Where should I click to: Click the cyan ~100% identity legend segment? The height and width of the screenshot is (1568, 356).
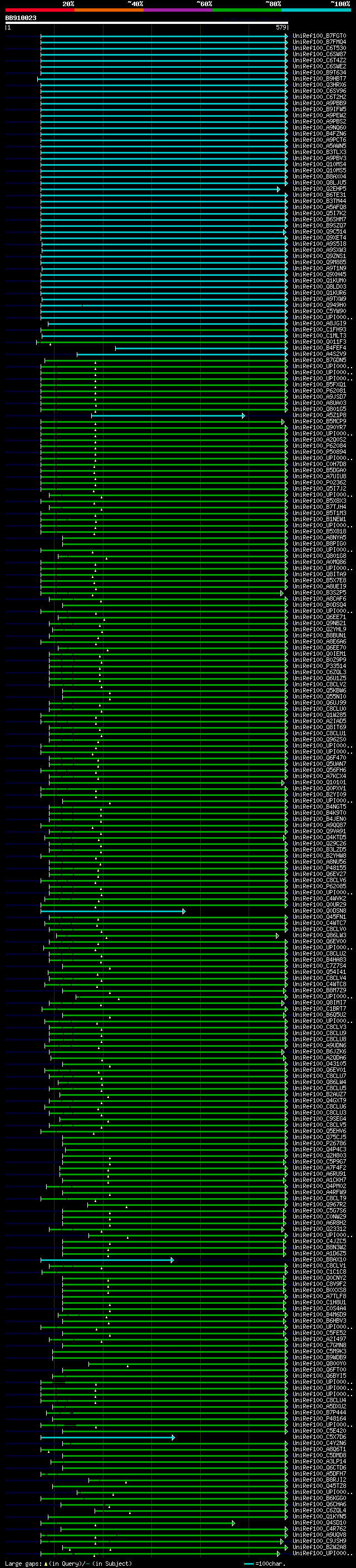coord(317,10)
